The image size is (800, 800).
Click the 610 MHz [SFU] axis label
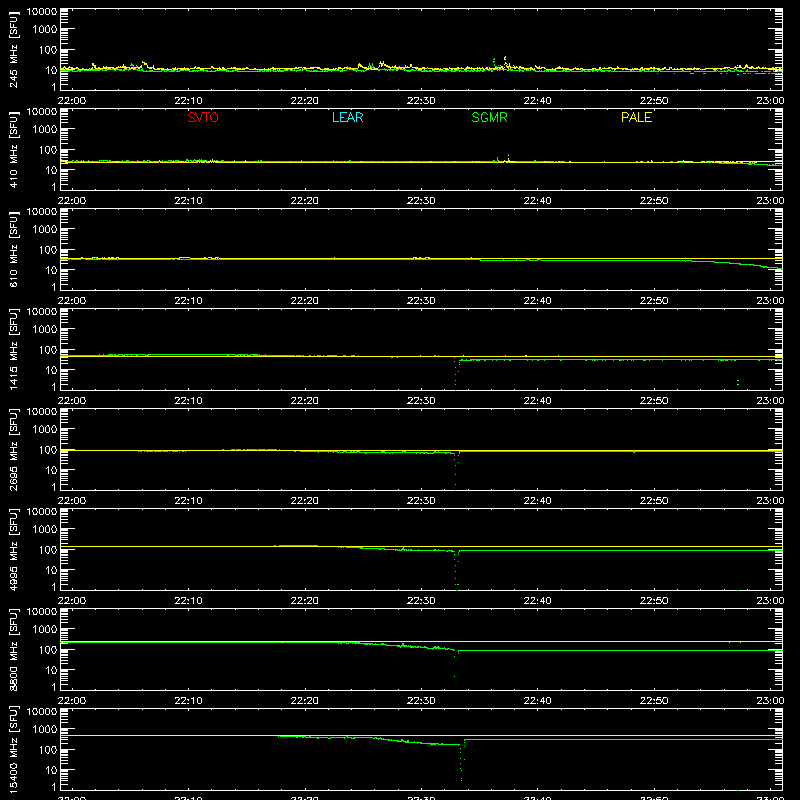[13, 249]
